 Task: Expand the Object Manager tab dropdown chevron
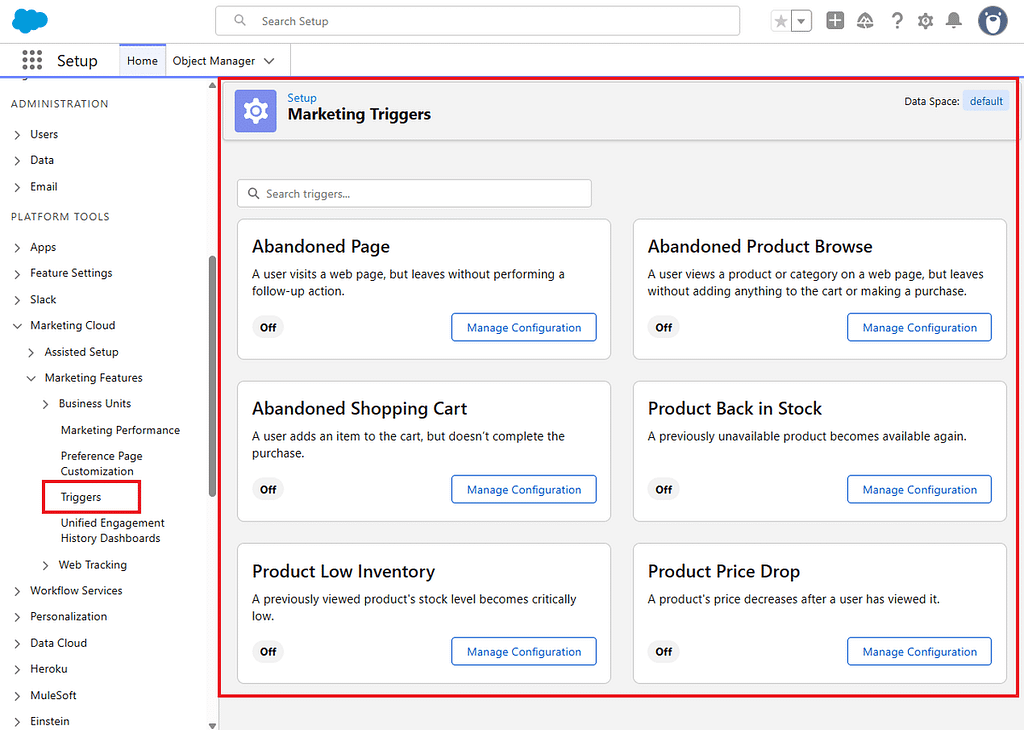pos(269,61)
